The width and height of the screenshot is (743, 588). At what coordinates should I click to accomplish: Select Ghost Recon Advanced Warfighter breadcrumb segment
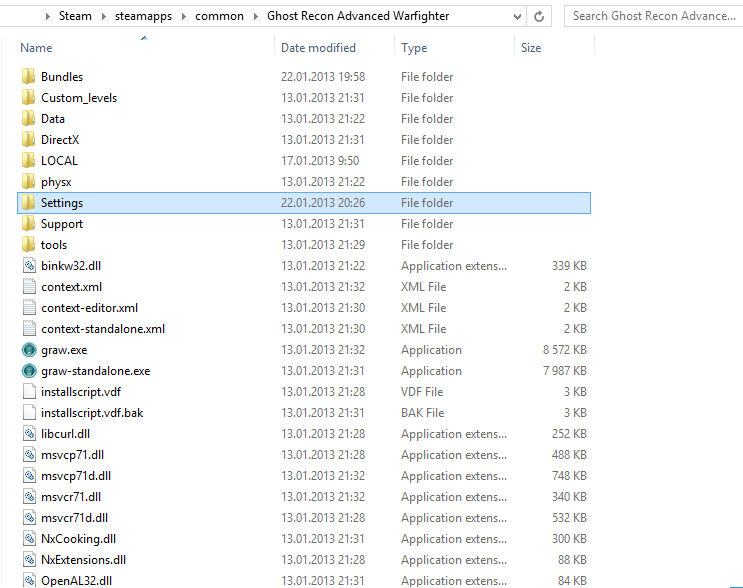[358, 16]
